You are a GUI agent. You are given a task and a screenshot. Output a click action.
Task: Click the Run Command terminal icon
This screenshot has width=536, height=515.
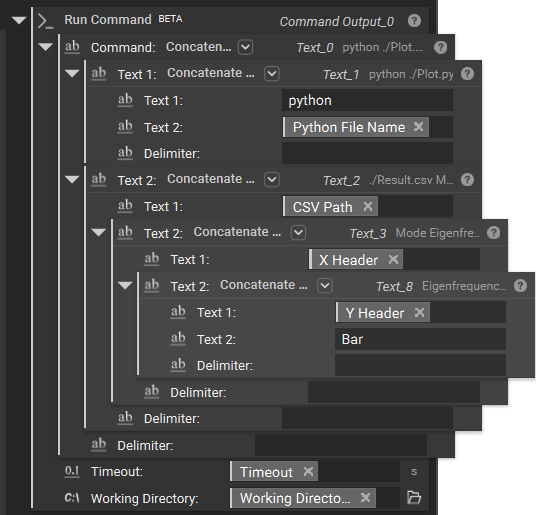click(x=45, y=21)
